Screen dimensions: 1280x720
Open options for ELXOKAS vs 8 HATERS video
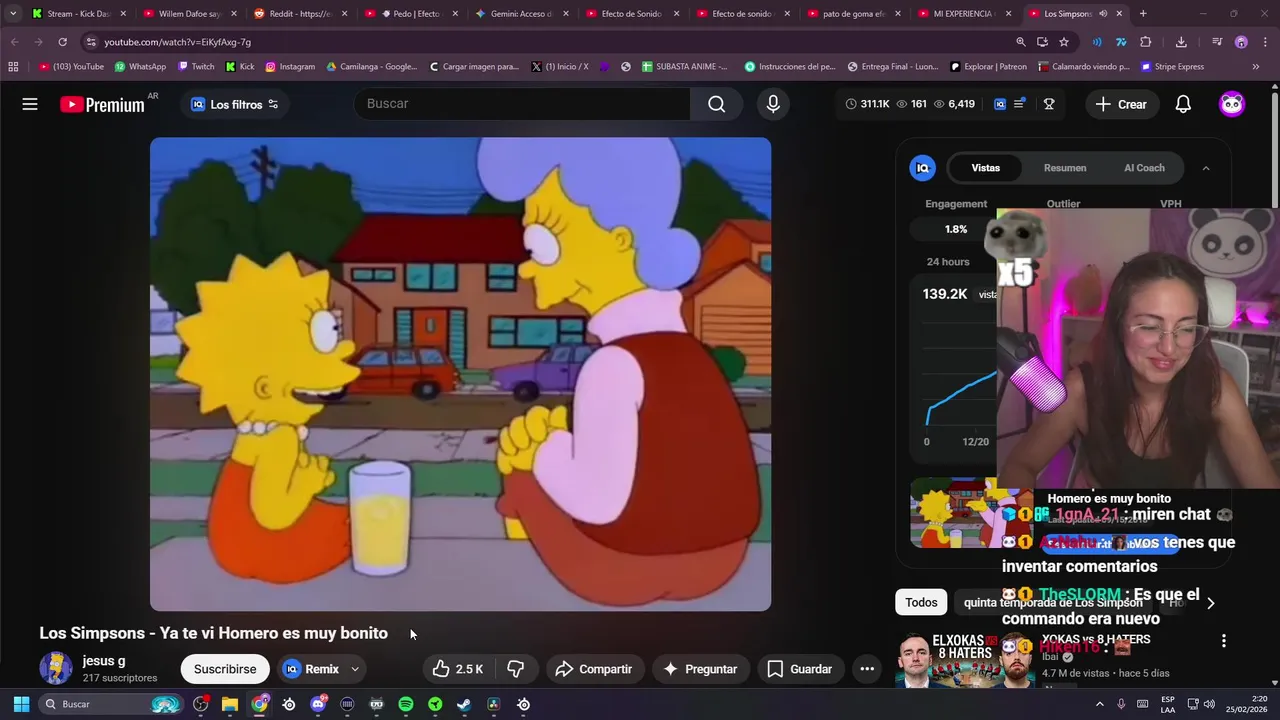coord(1223,641)
